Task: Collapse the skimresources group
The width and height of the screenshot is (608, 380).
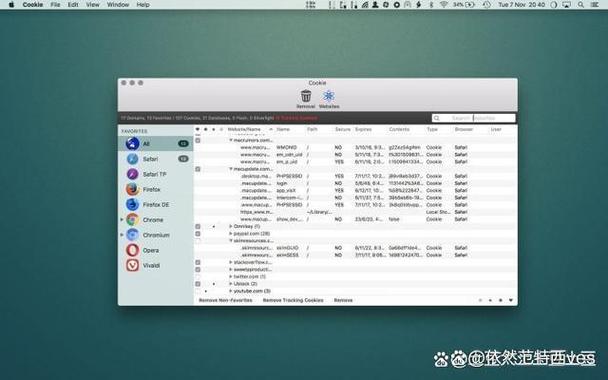Action: click(231, 241)
